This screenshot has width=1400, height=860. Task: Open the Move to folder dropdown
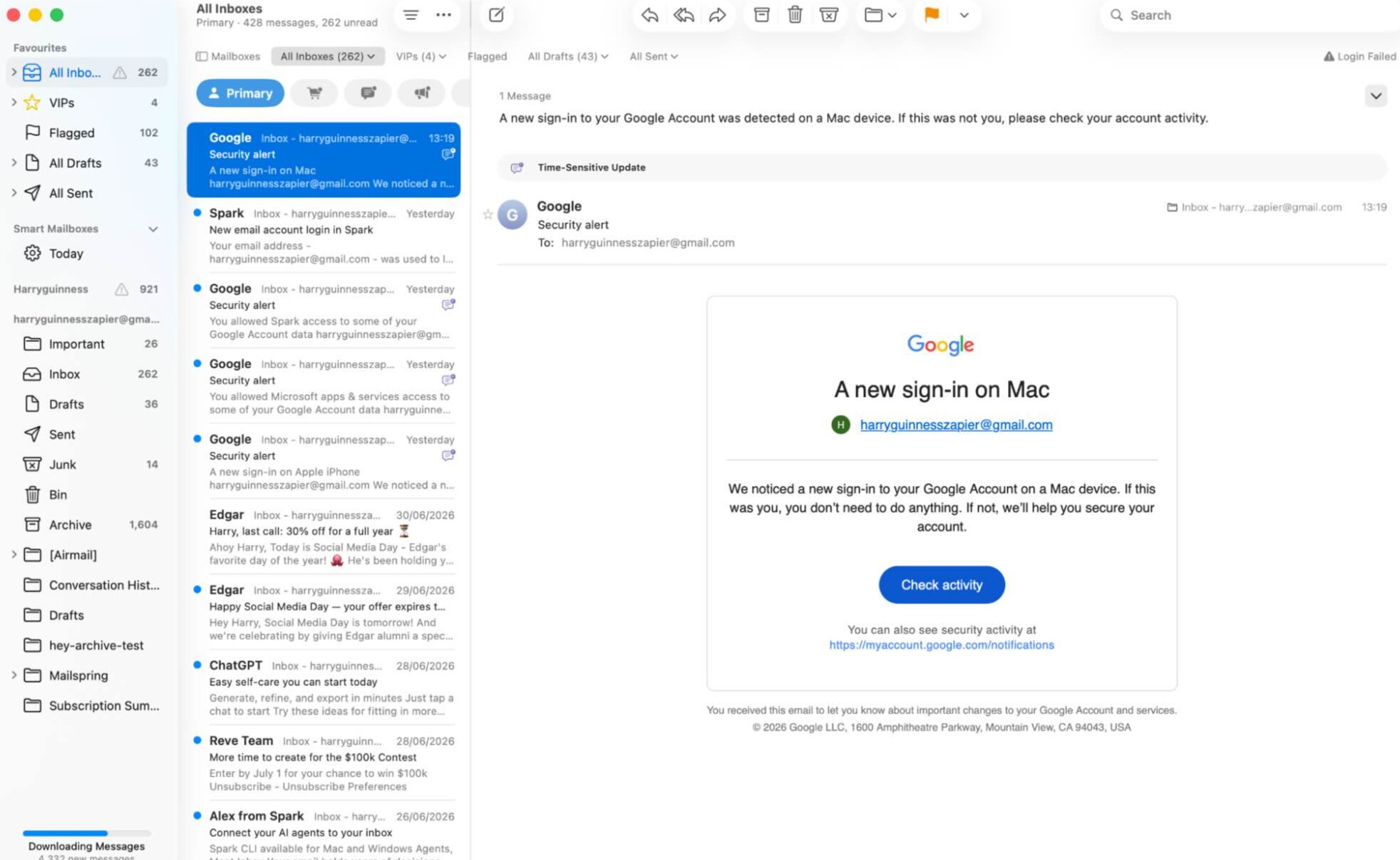click(880, 15)
